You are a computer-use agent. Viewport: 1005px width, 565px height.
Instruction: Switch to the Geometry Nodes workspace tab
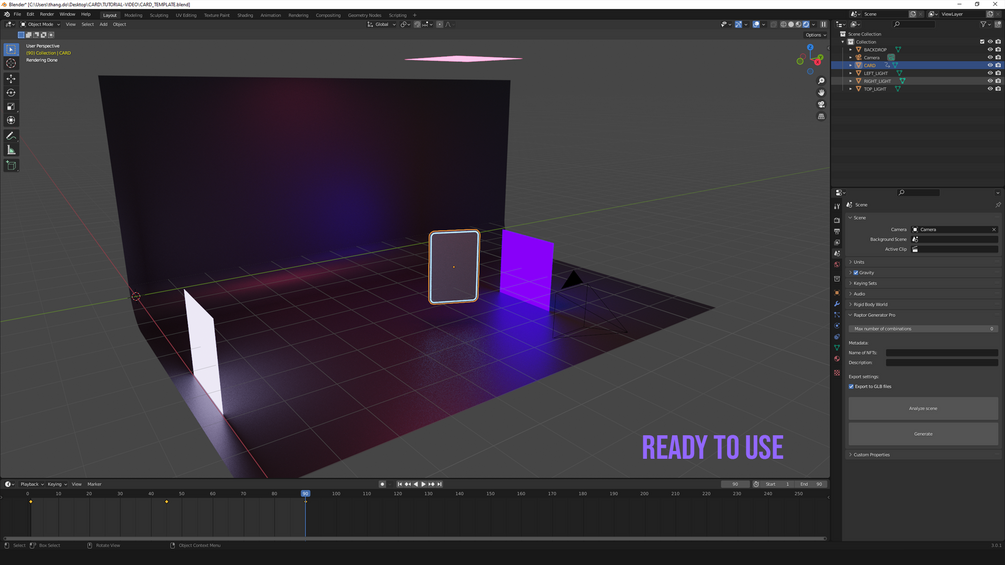click(x=364, y=15)
